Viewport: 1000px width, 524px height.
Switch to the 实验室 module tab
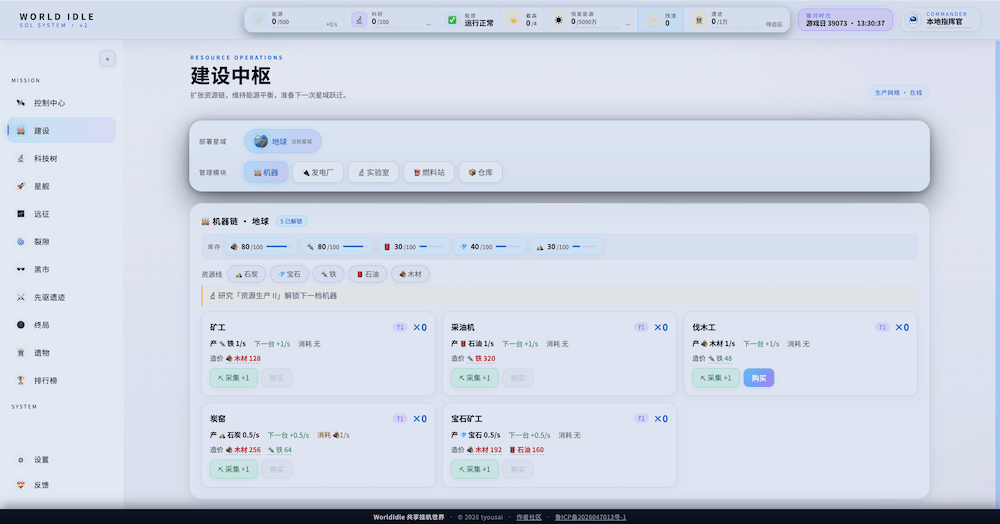[x=373, y=172]
